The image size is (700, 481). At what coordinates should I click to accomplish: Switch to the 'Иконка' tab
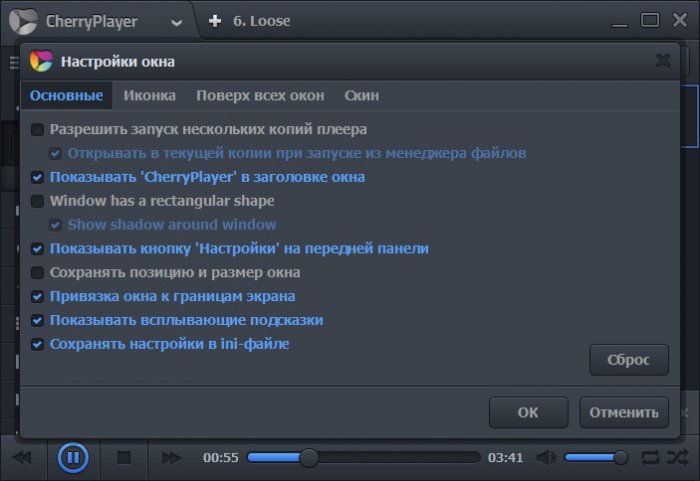(149, 96)
